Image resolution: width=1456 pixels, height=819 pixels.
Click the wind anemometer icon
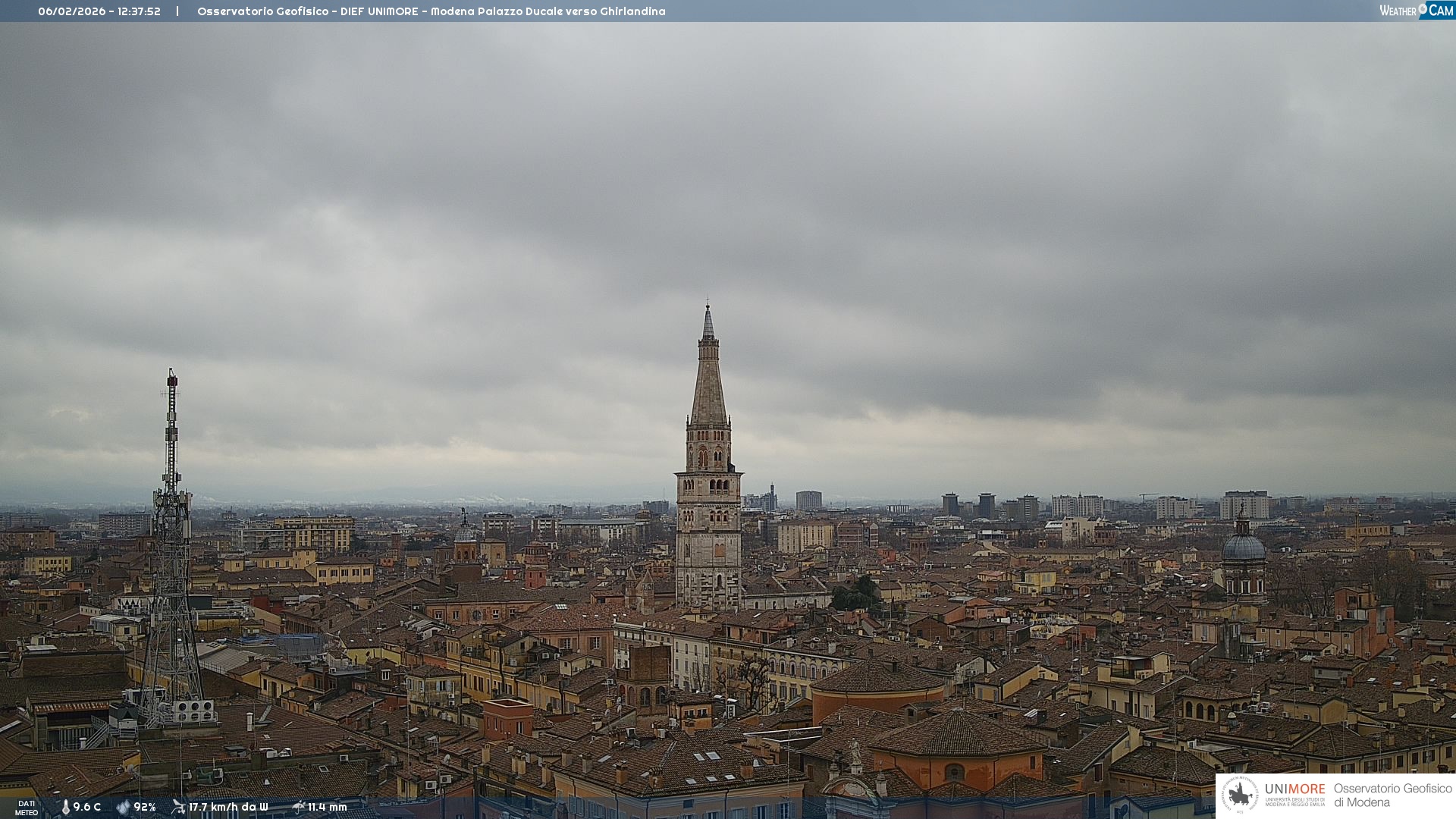(x=178, y=807)
